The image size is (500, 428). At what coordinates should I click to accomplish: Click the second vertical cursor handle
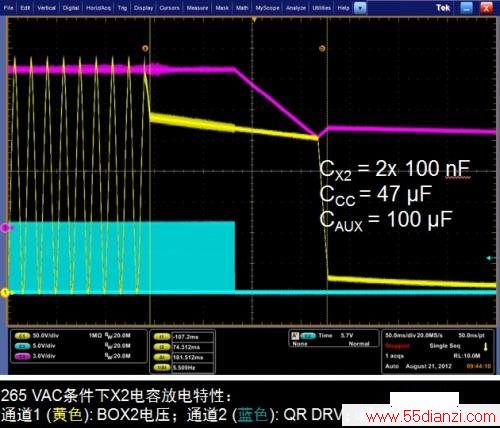pyautogui.click(x=322, y=49)
